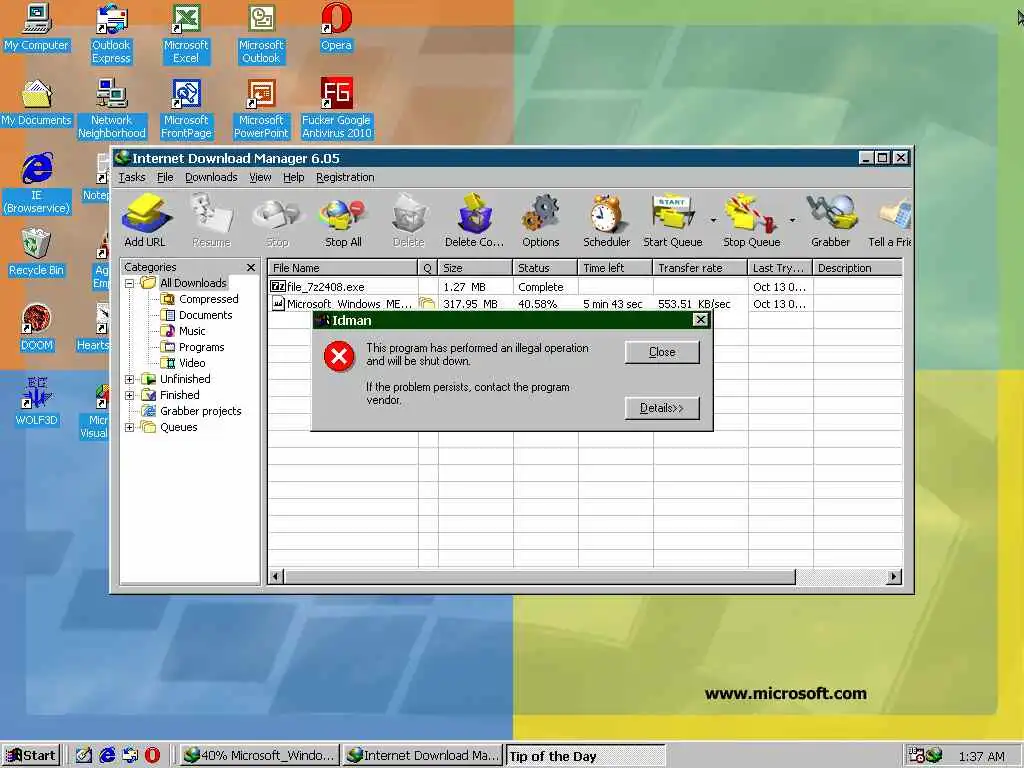The image size is (1024, 768).
Task: Switch to Tip of the Day taskbar button
Action: (586, 756)
